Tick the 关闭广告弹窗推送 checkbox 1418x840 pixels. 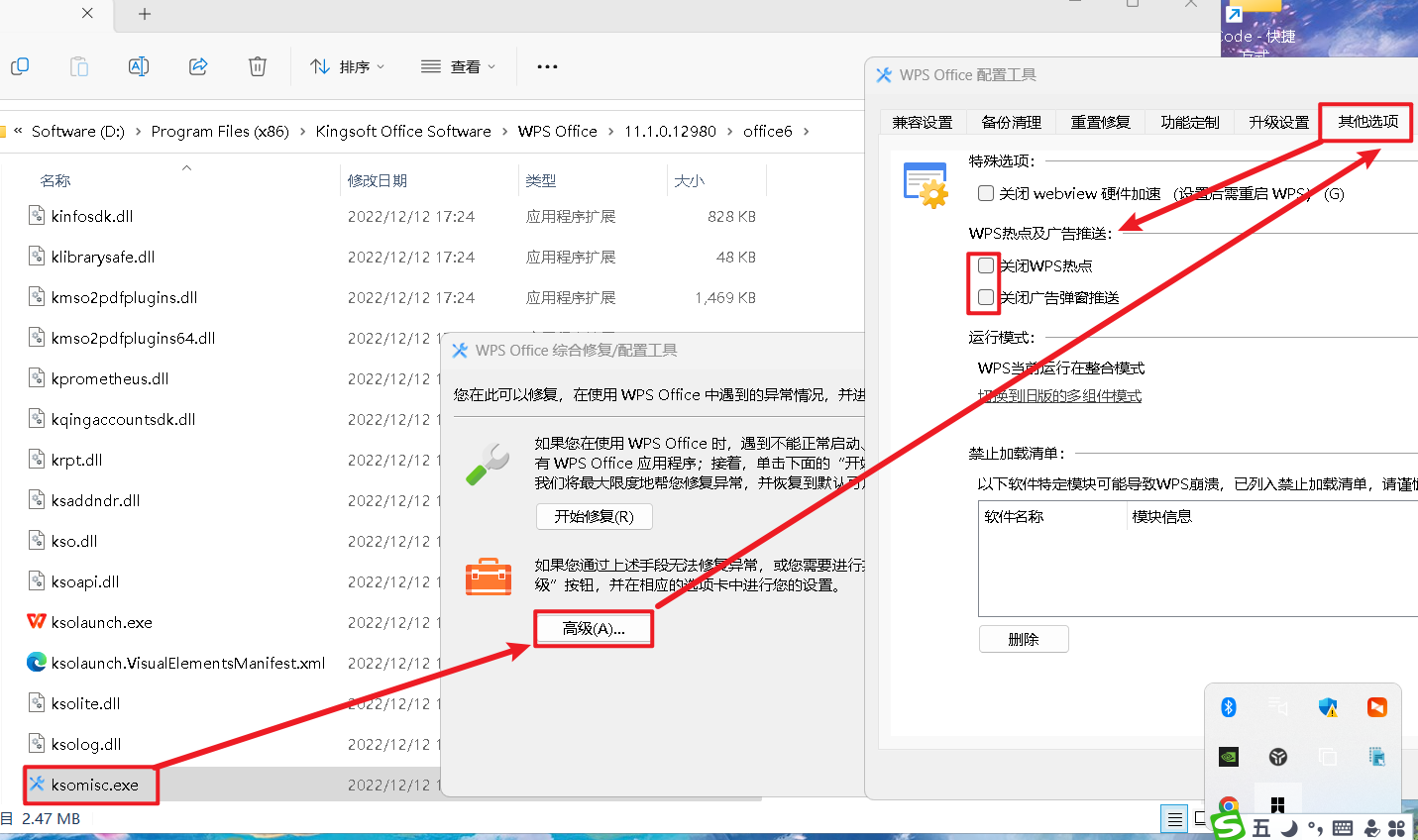(986, 297)
